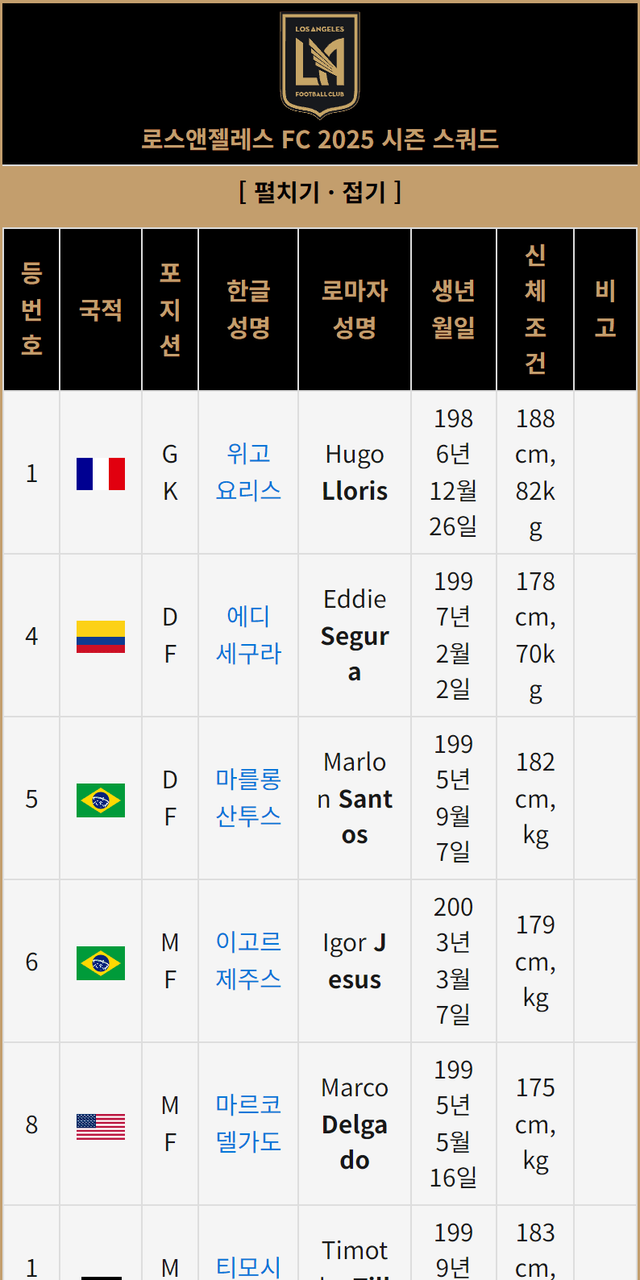Image resolution: width=640 pixels, height=1280 pixels.
Task: Collapse the squad table with 접기
Action: 364,191
